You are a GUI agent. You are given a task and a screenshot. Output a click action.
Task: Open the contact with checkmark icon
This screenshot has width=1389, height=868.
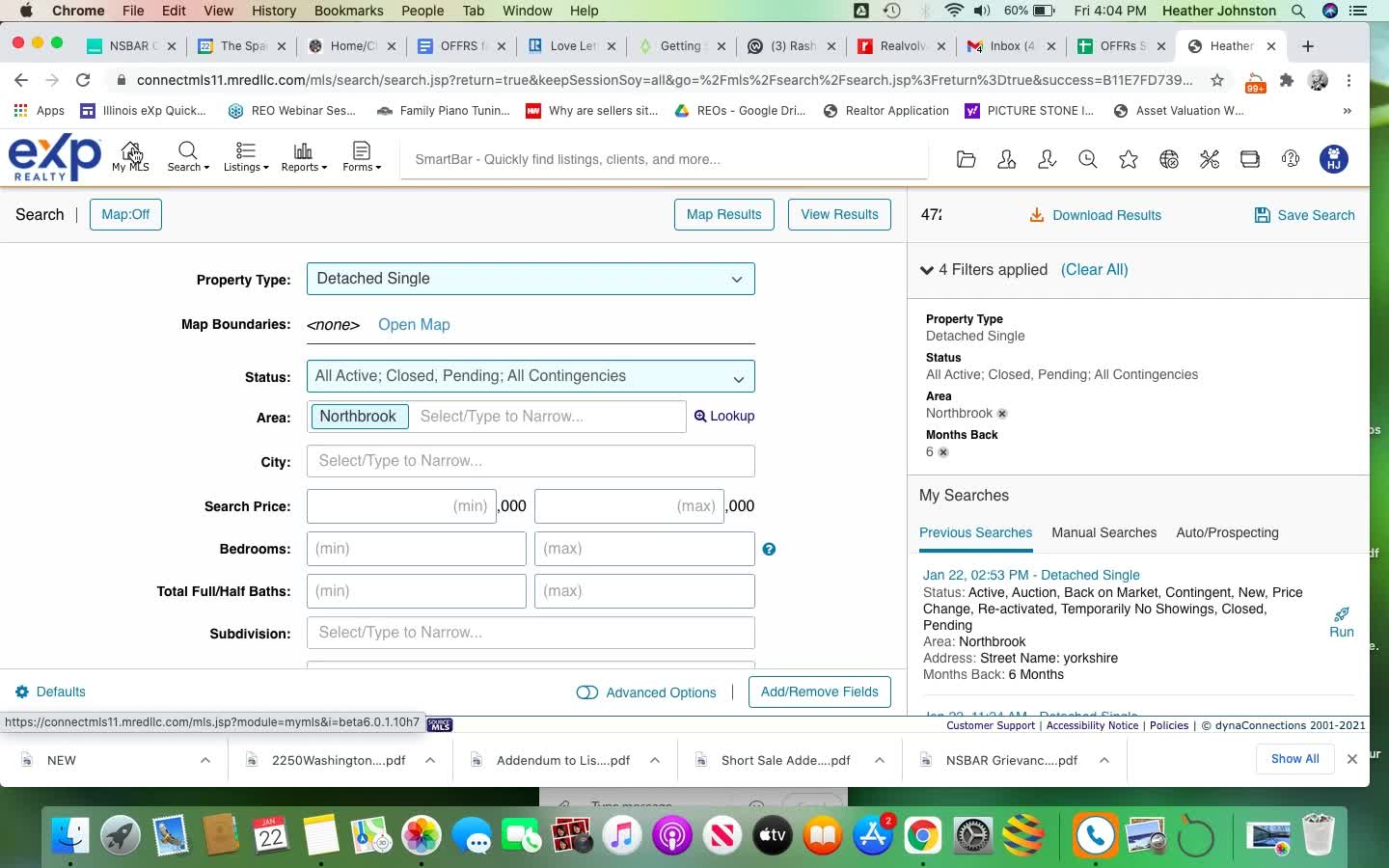click(1048, 159)
